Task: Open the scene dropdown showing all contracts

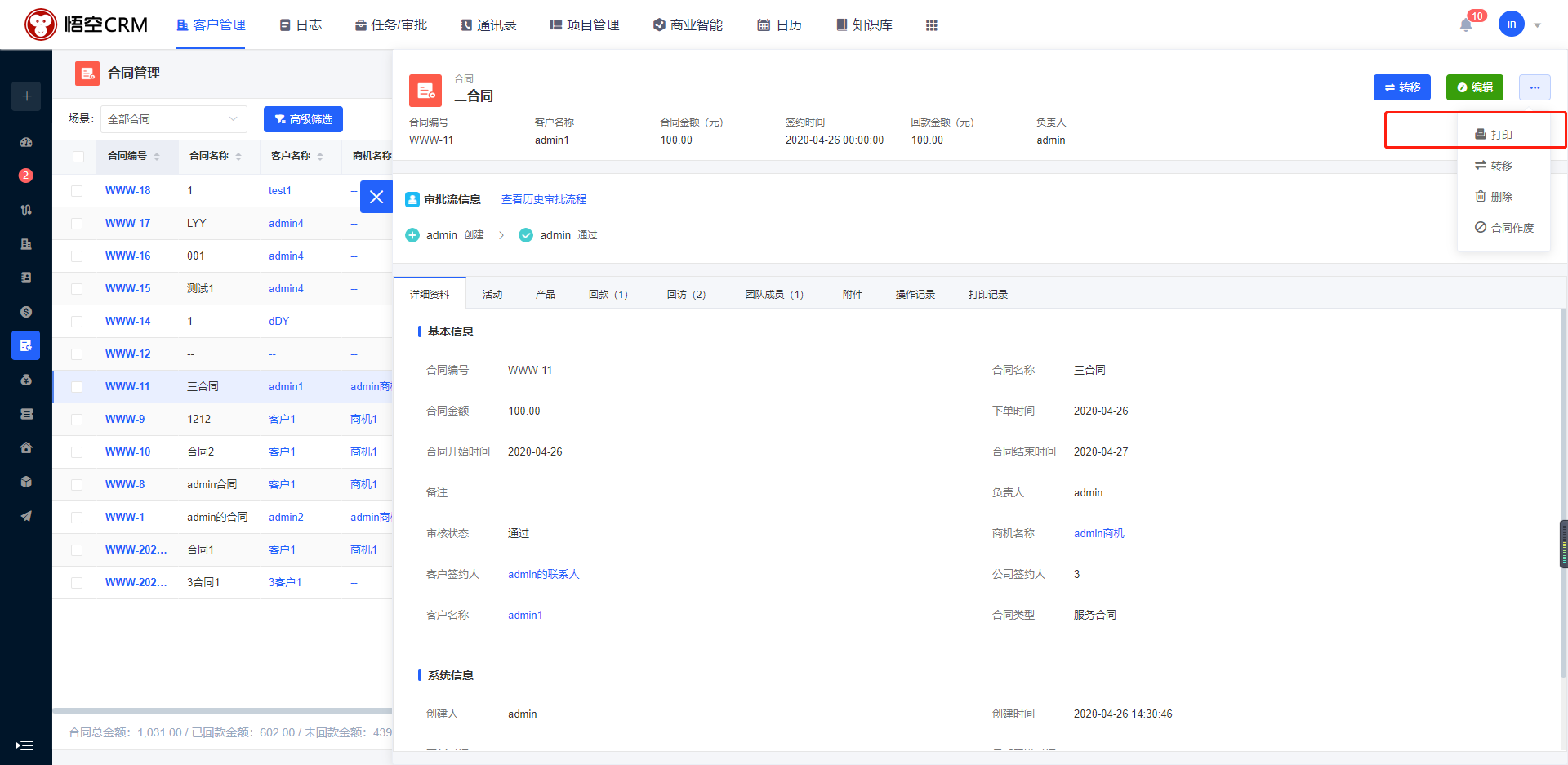Action: pyautogui.click(x=173, y=119)
